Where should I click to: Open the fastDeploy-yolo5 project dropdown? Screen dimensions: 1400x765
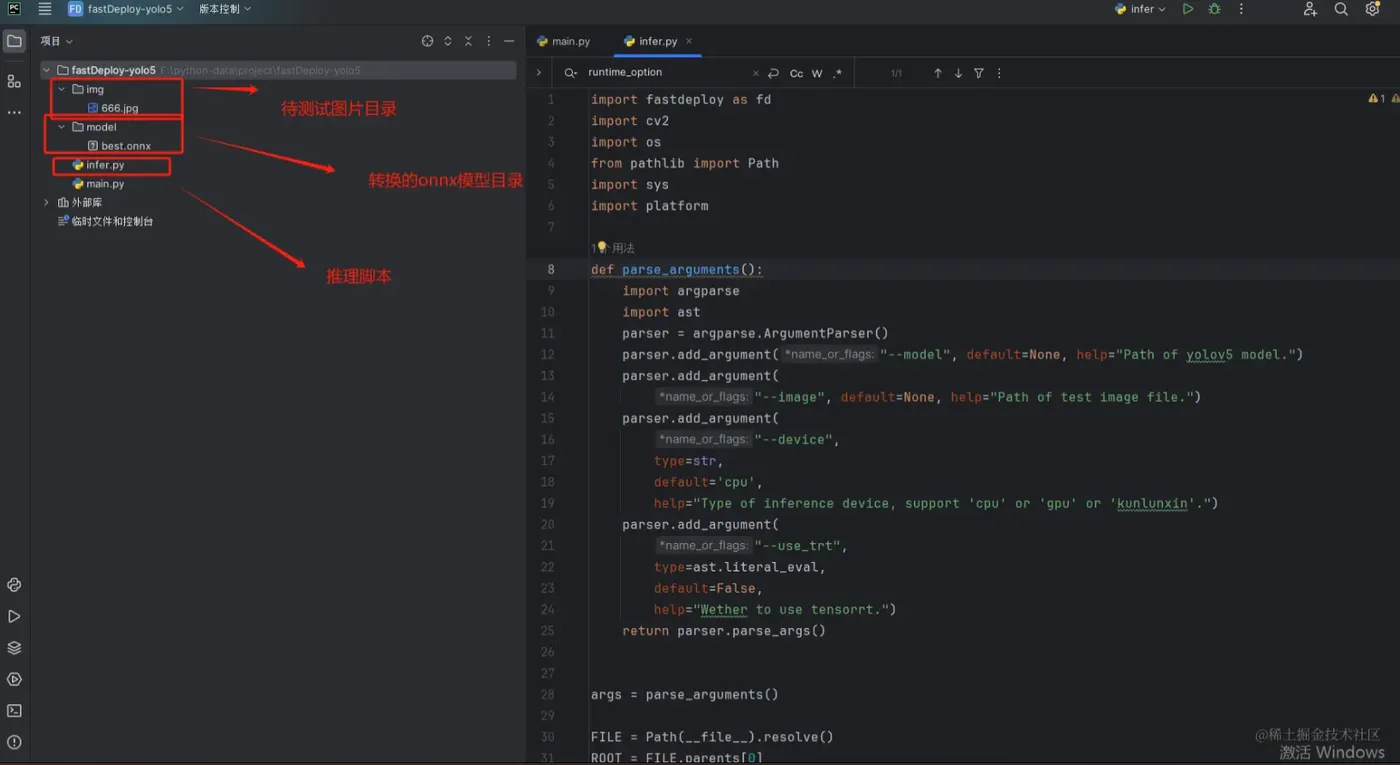pos(127,9)
